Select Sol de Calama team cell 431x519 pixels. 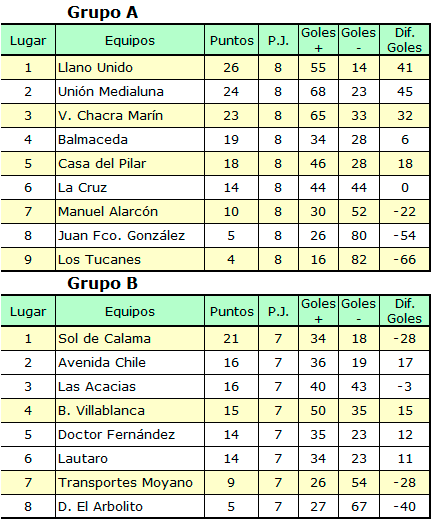coord(130,339)
